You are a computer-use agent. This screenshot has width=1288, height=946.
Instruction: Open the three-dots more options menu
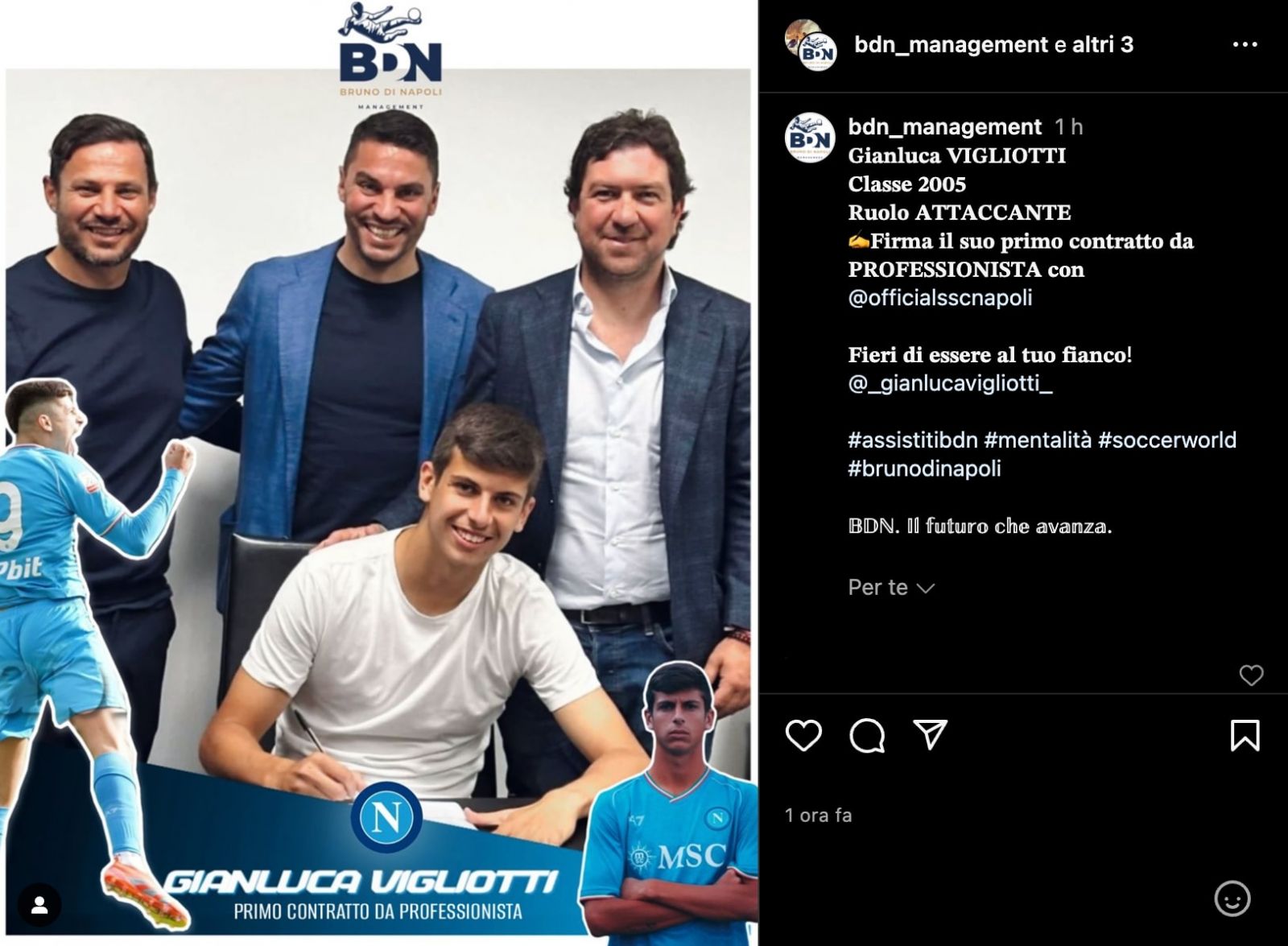[x=1245, y=44]
